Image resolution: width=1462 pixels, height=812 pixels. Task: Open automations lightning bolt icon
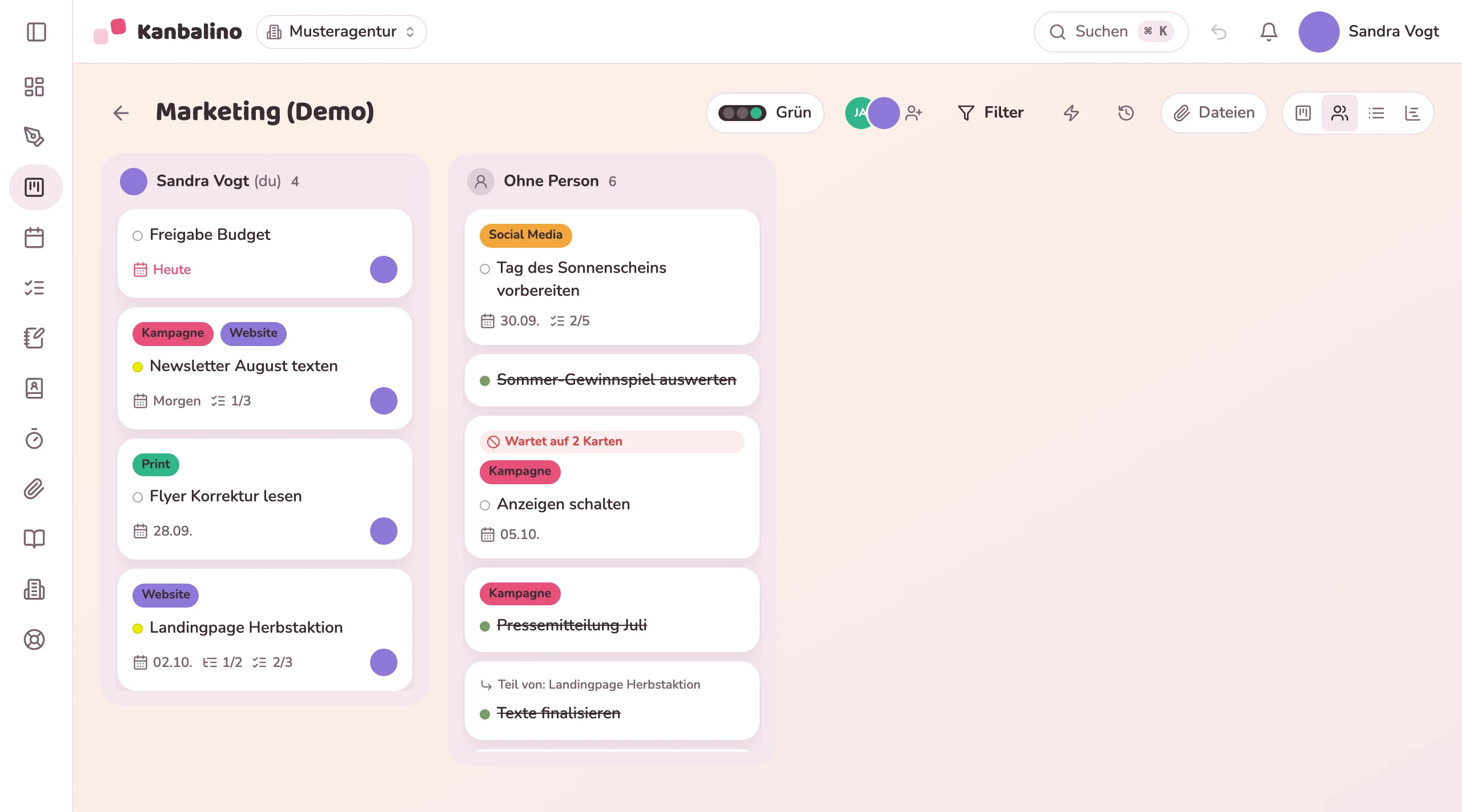1071,113
